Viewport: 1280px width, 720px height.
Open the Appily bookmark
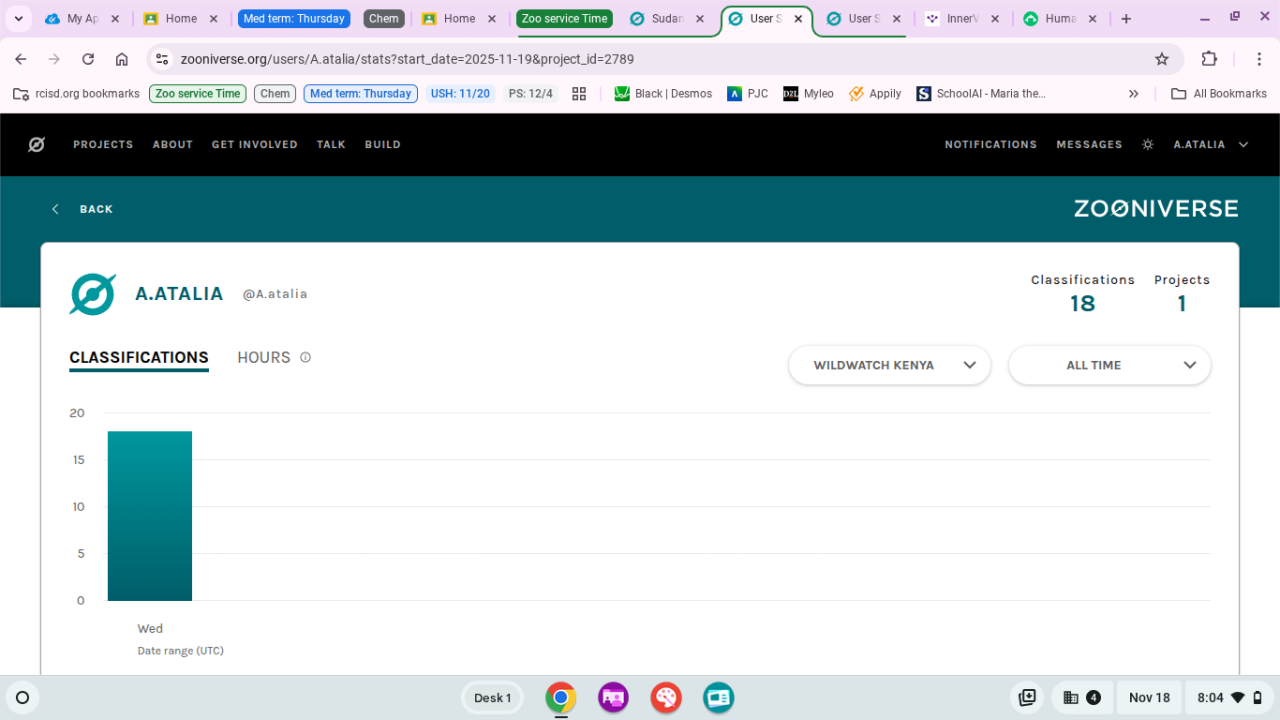pos(875,94)
